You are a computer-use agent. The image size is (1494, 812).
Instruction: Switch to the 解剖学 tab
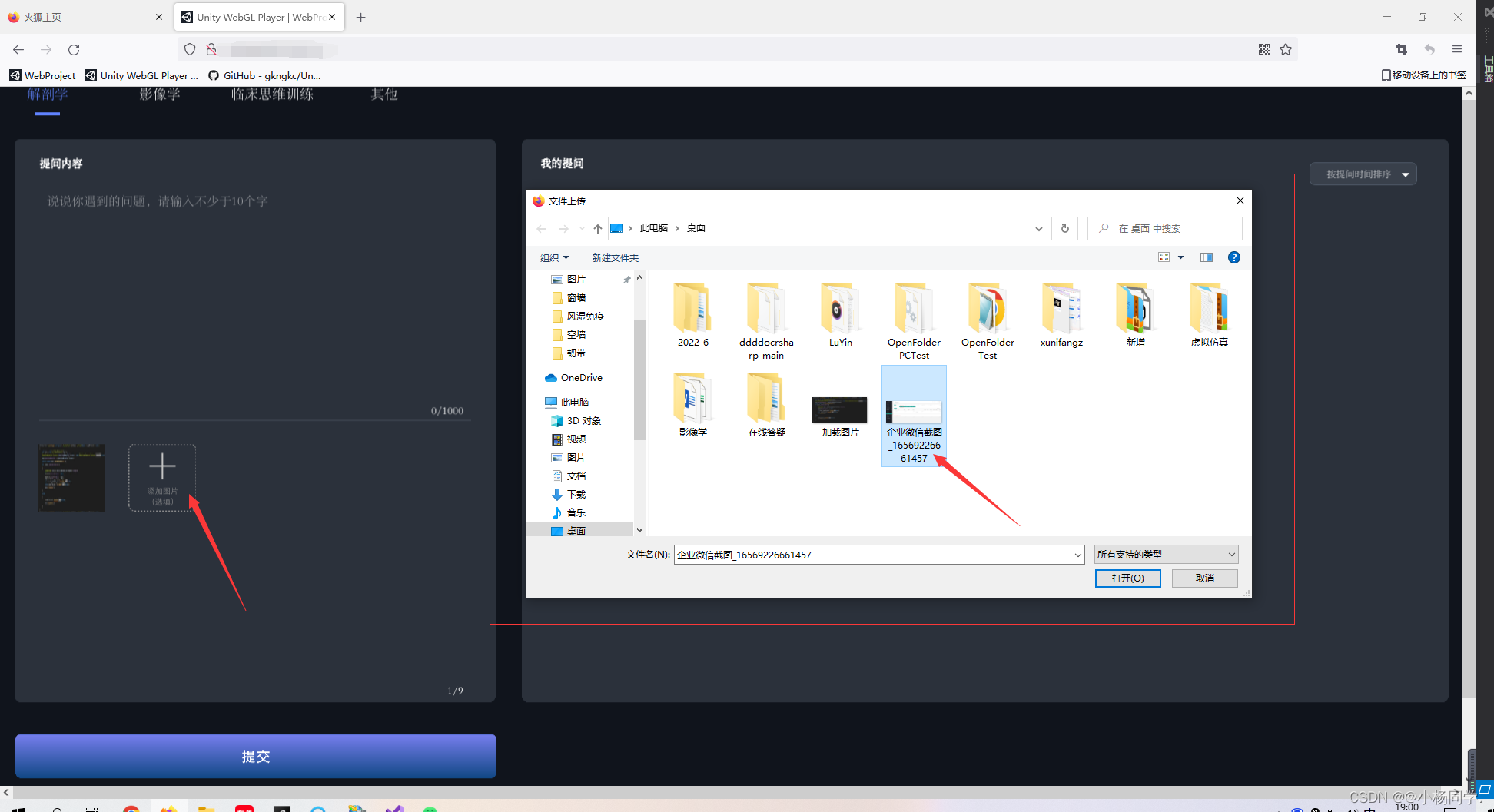pos(48,94)
